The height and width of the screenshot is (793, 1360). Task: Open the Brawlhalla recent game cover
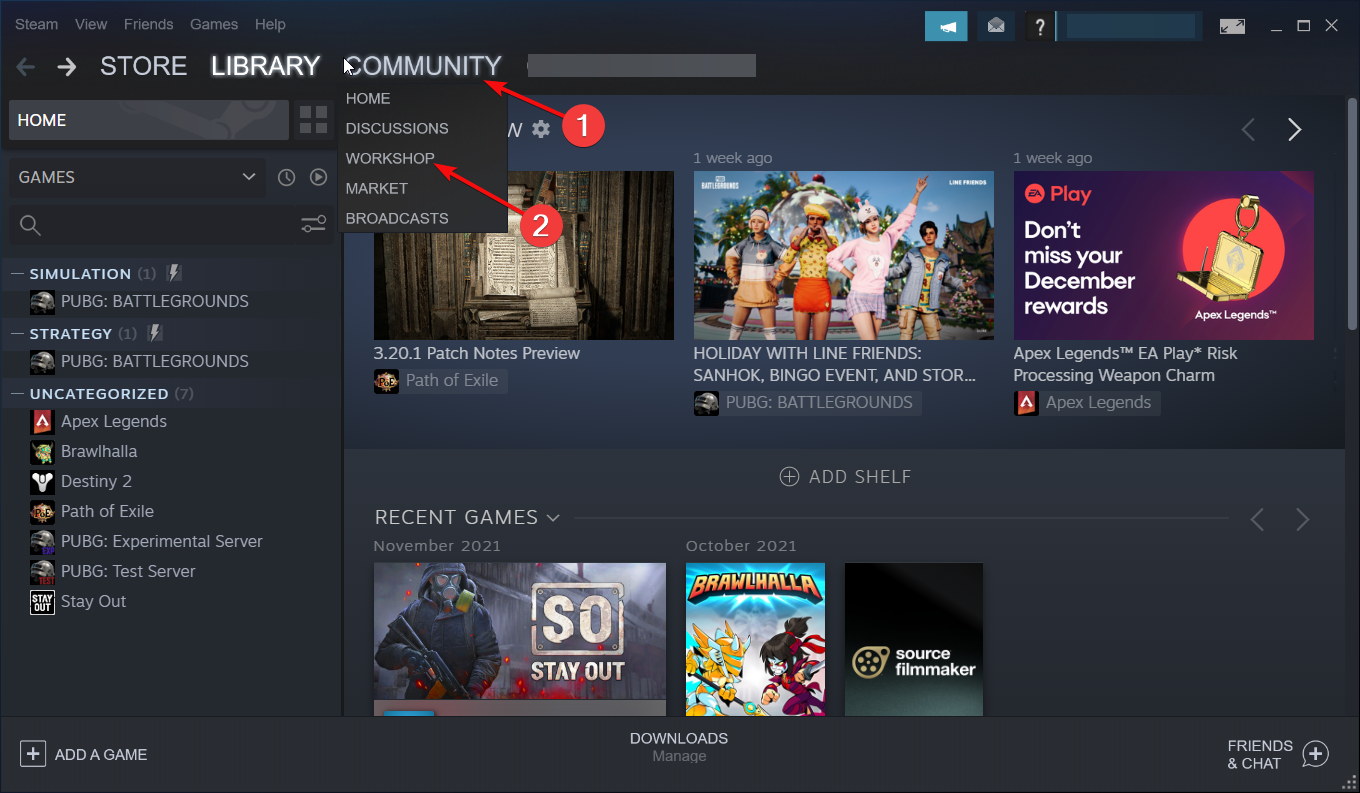point(755,639)
